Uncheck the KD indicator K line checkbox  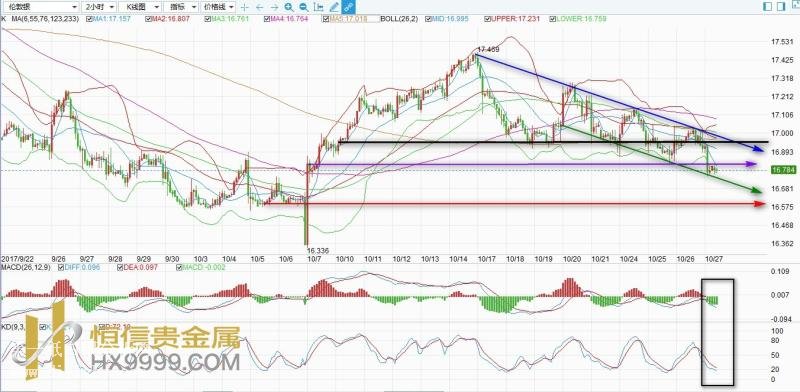43,326
